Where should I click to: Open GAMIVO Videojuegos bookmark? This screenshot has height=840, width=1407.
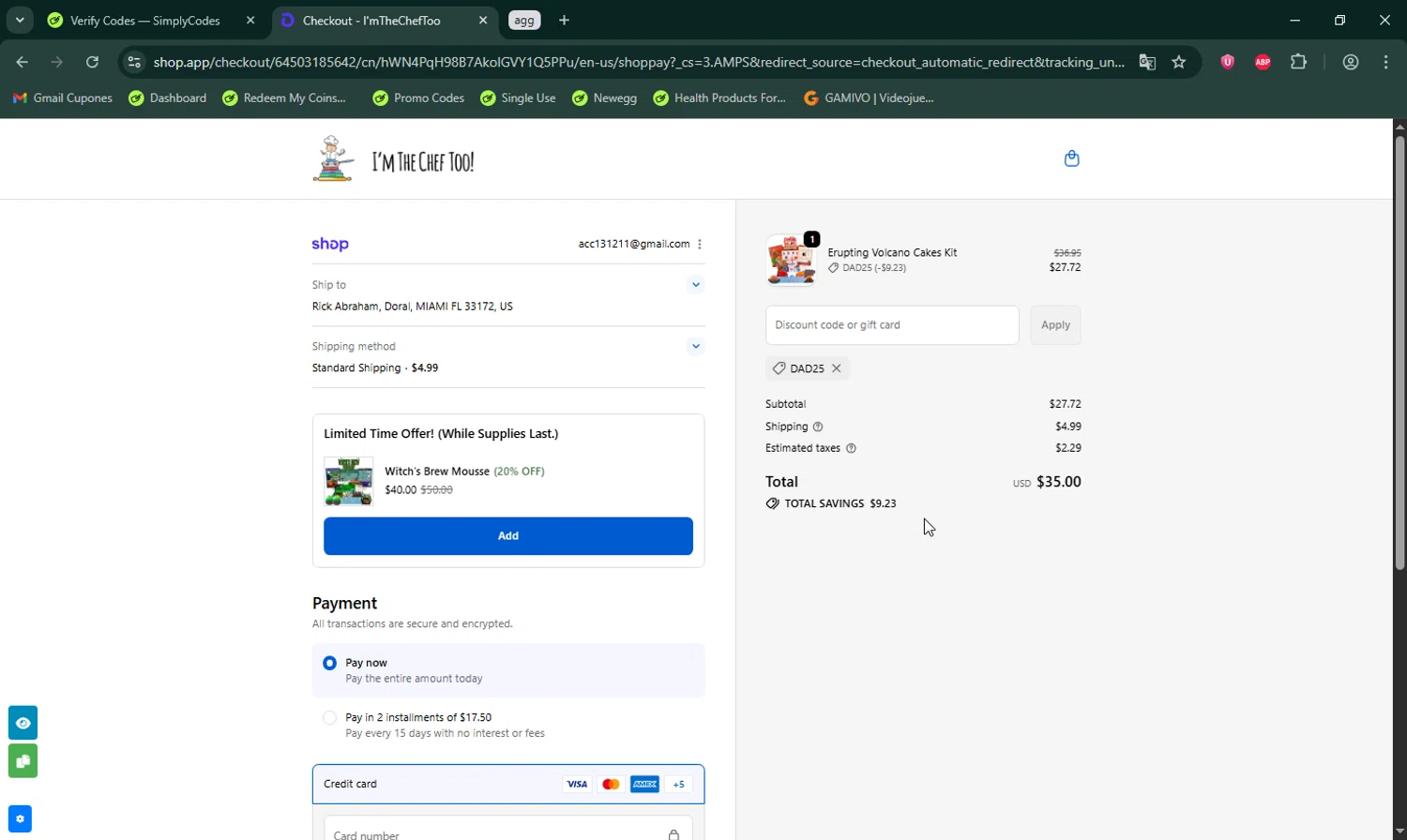(869, 97)
